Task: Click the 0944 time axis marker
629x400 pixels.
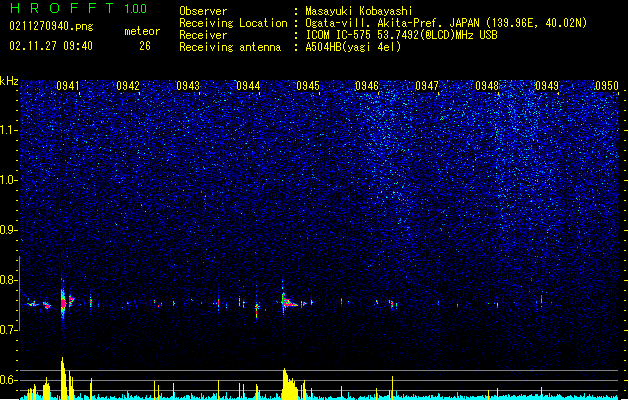Action: (x=248, y=86)
